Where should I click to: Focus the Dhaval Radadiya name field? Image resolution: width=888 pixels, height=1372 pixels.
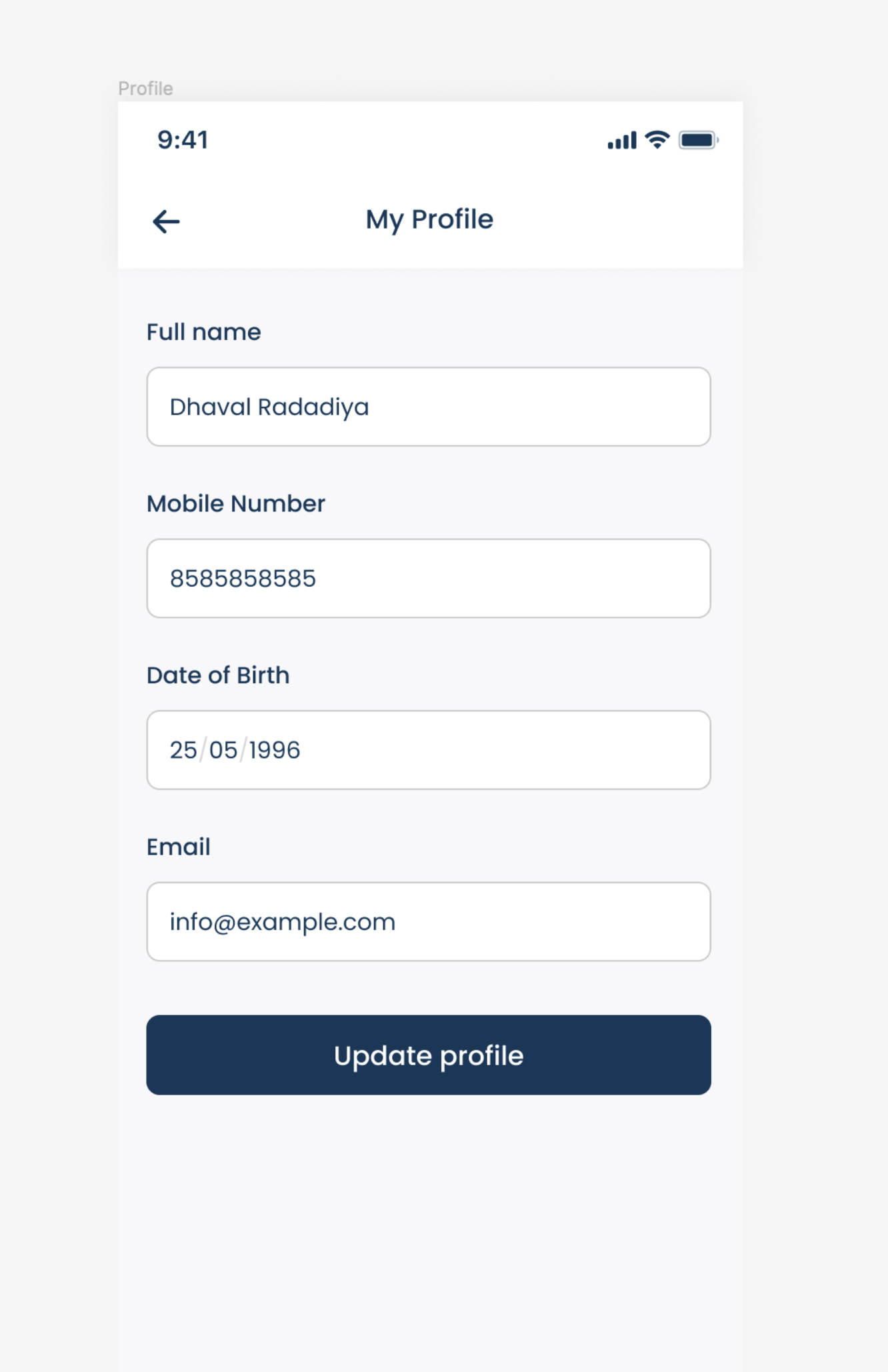tap(428, 407)
